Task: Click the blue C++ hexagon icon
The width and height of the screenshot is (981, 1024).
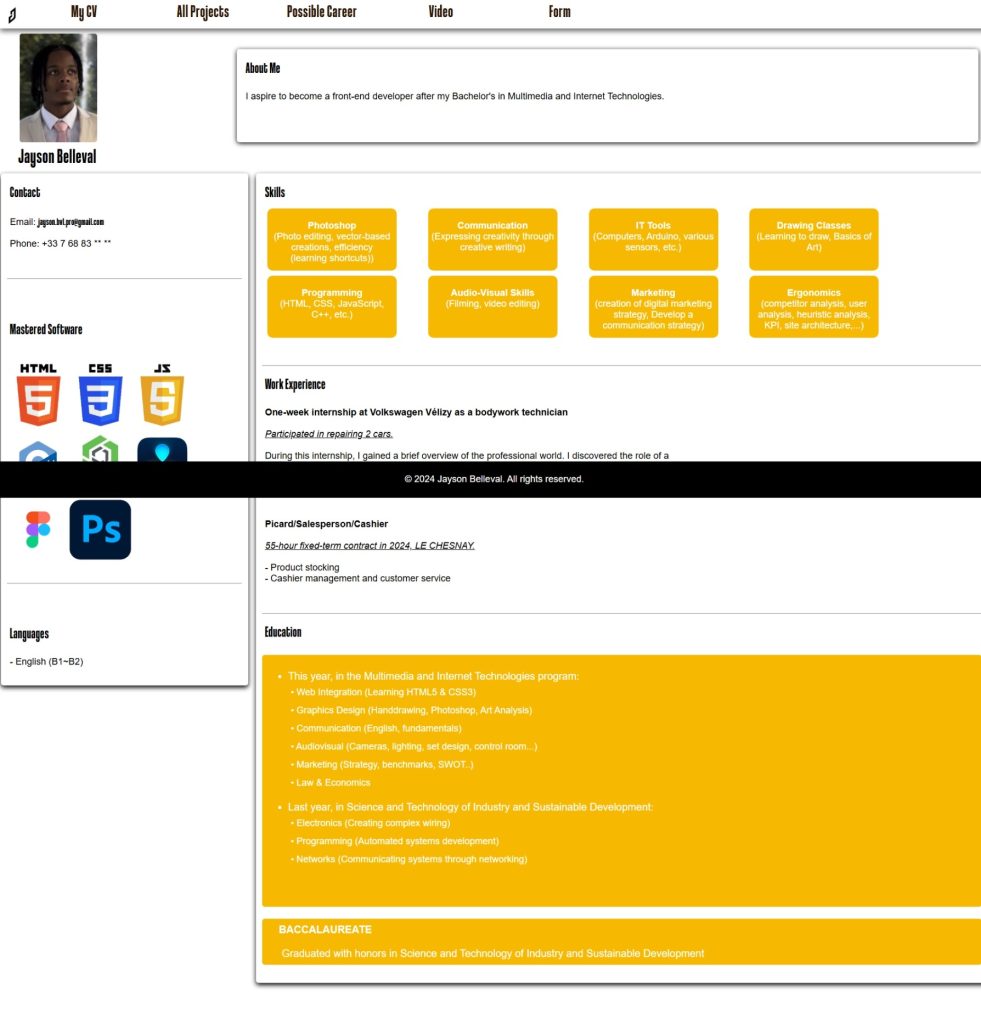Action: point(38,451)
